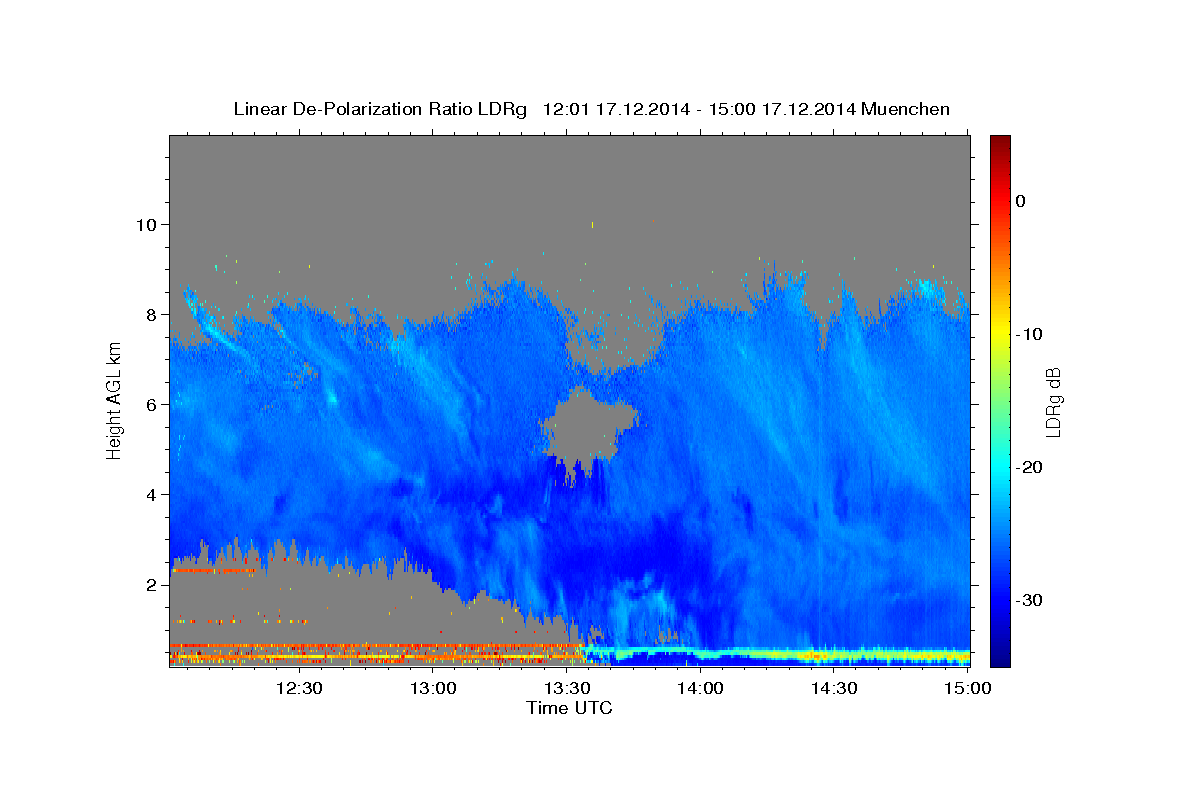Click the '14:30' time tick label
Screen dimensions: 1200x800
point(834,688)
